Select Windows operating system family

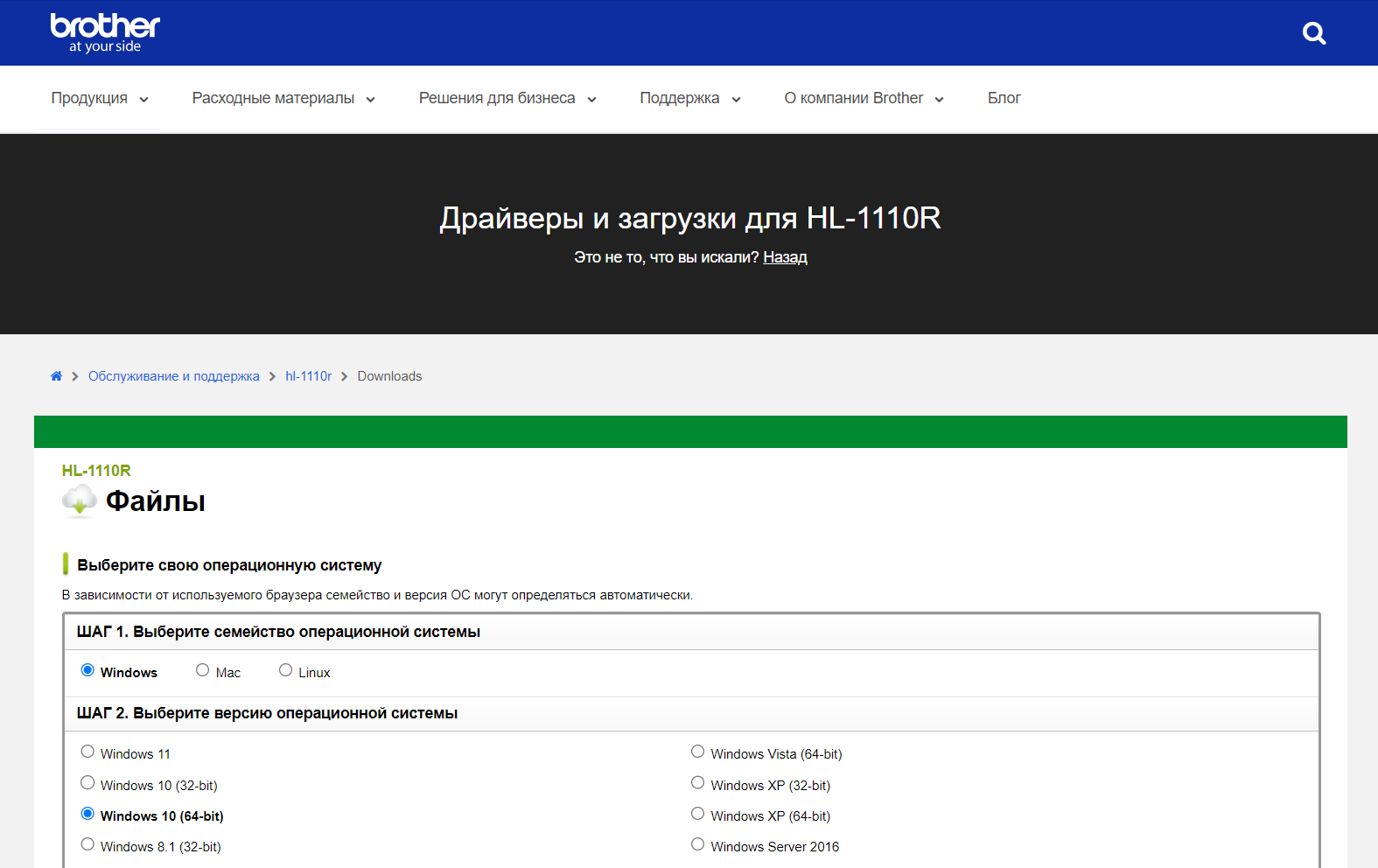point(87,670)
